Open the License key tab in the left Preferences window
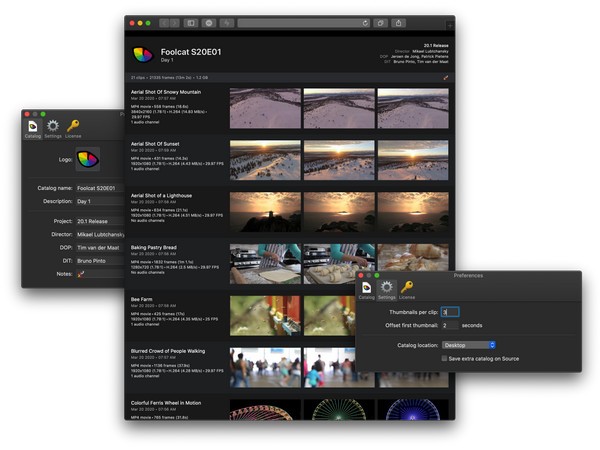Image resolution: width=600 pixels, height=450 pixels. 73,128
